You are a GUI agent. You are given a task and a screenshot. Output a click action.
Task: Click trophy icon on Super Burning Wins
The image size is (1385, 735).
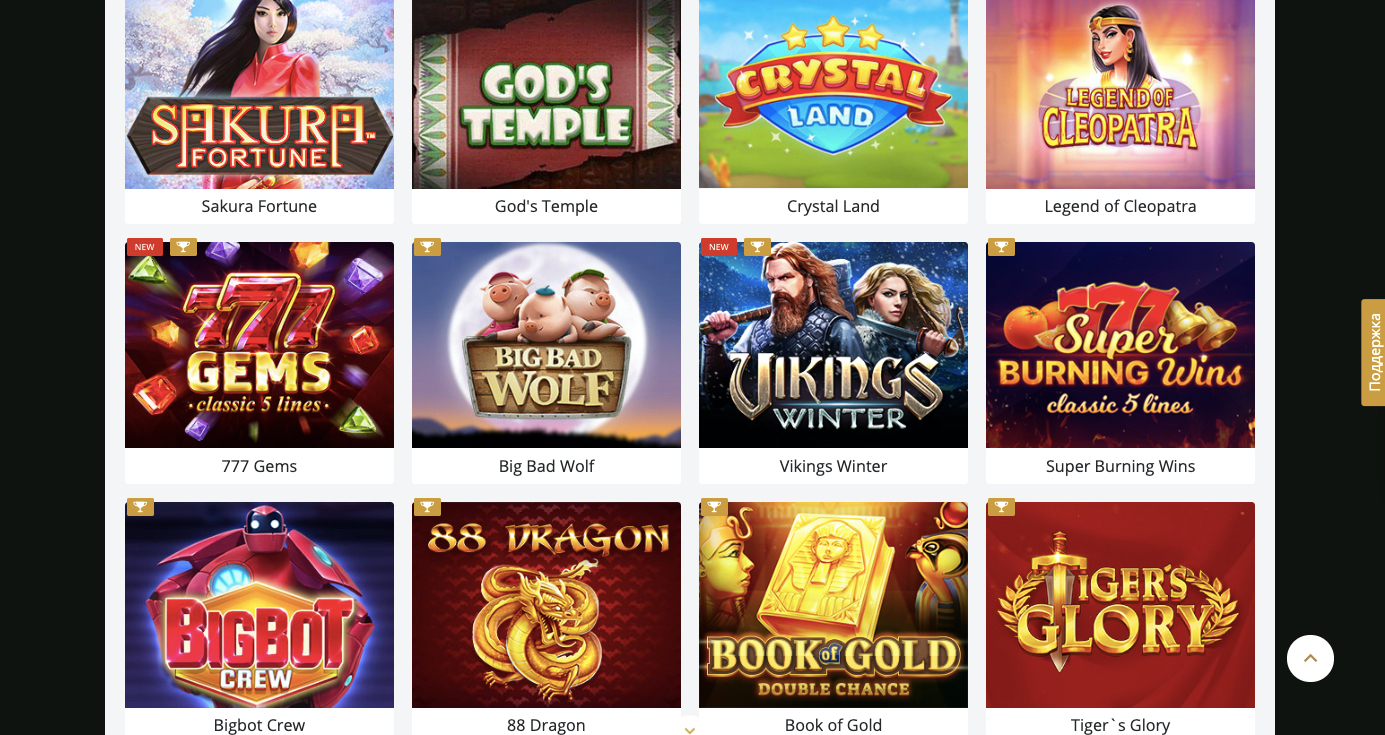point(1001,247)
